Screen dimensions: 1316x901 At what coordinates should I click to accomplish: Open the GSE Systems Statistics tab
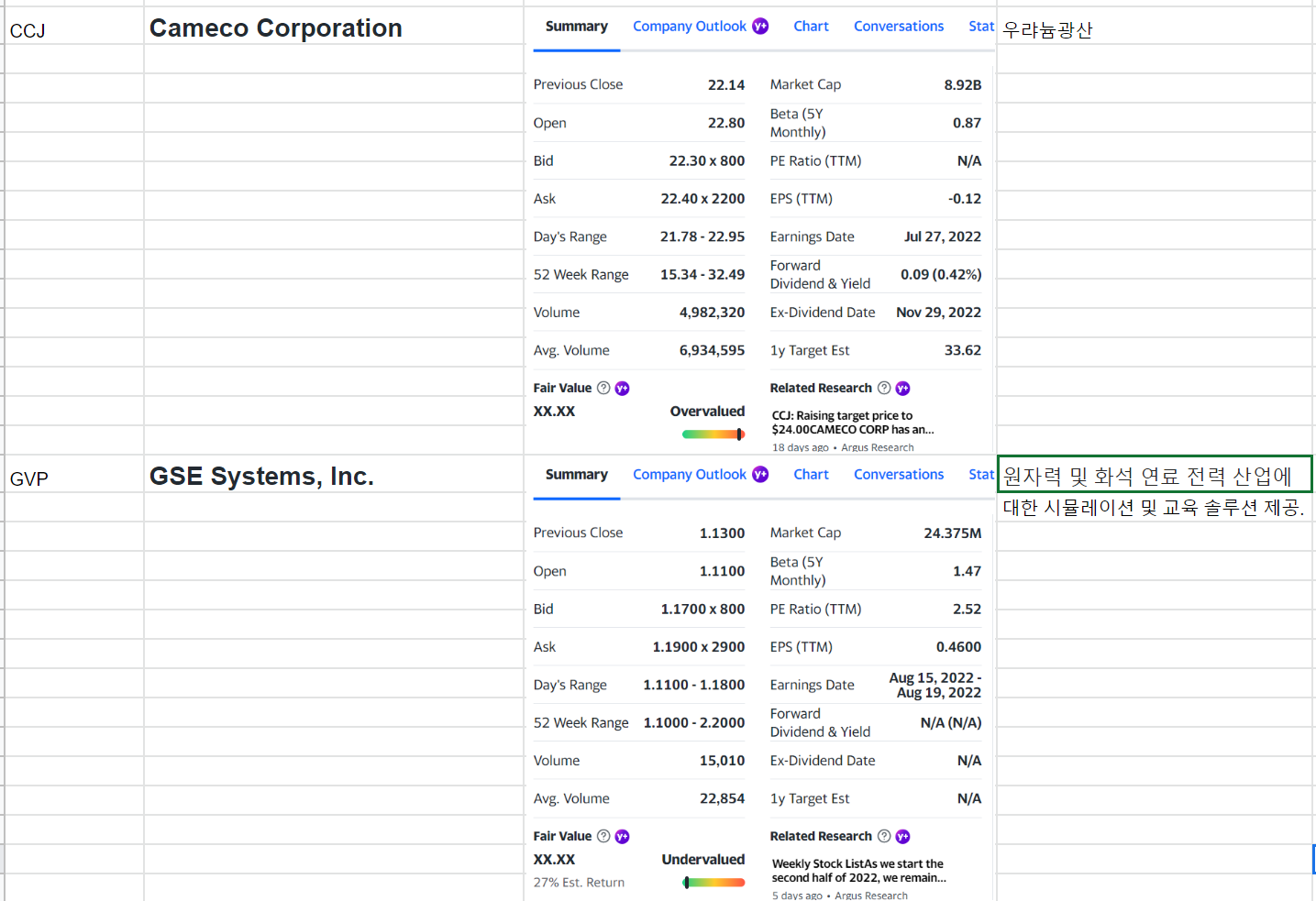coord(981,475)
